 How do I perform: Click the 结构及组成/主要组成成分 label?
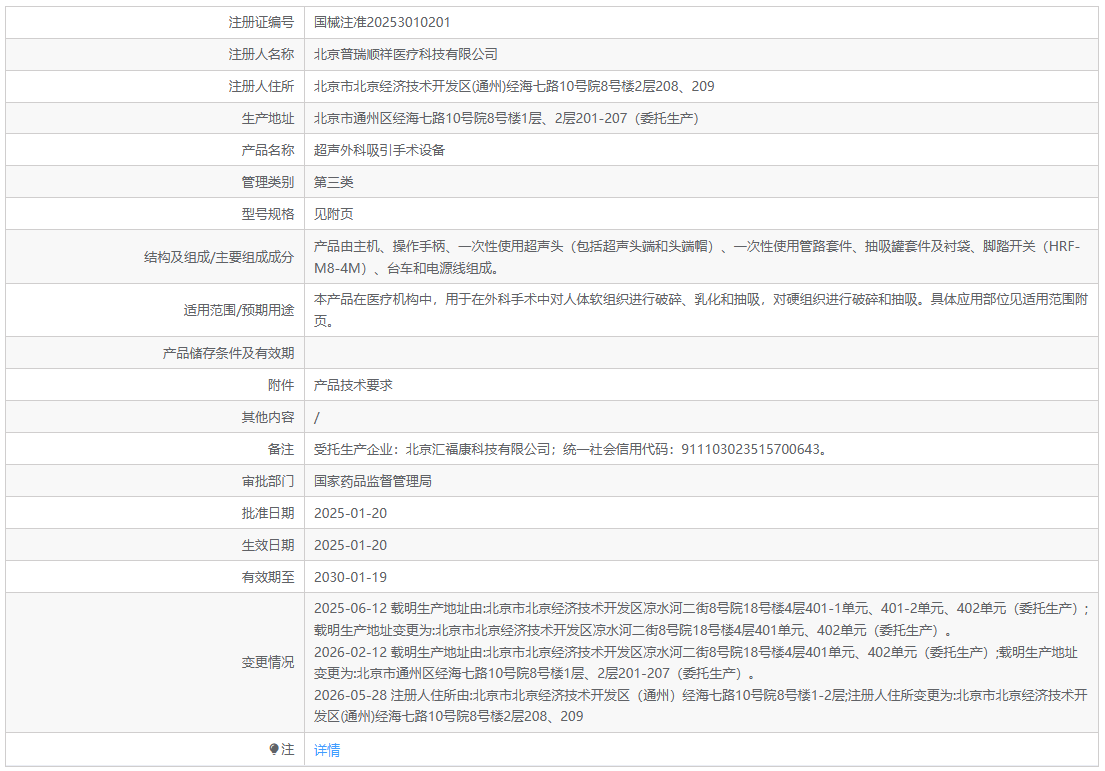[218, 257]
